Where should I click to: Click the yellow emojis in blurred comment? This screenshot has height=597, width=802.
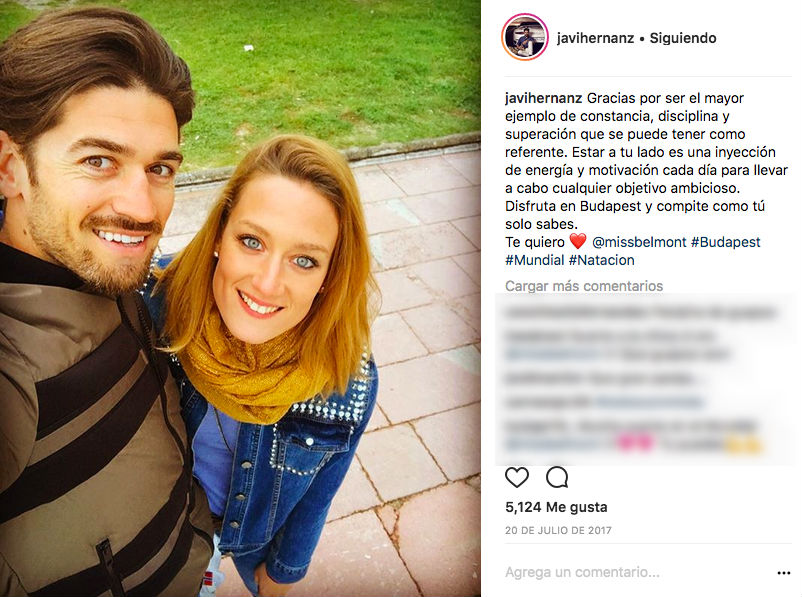click(x=744, y=446)
